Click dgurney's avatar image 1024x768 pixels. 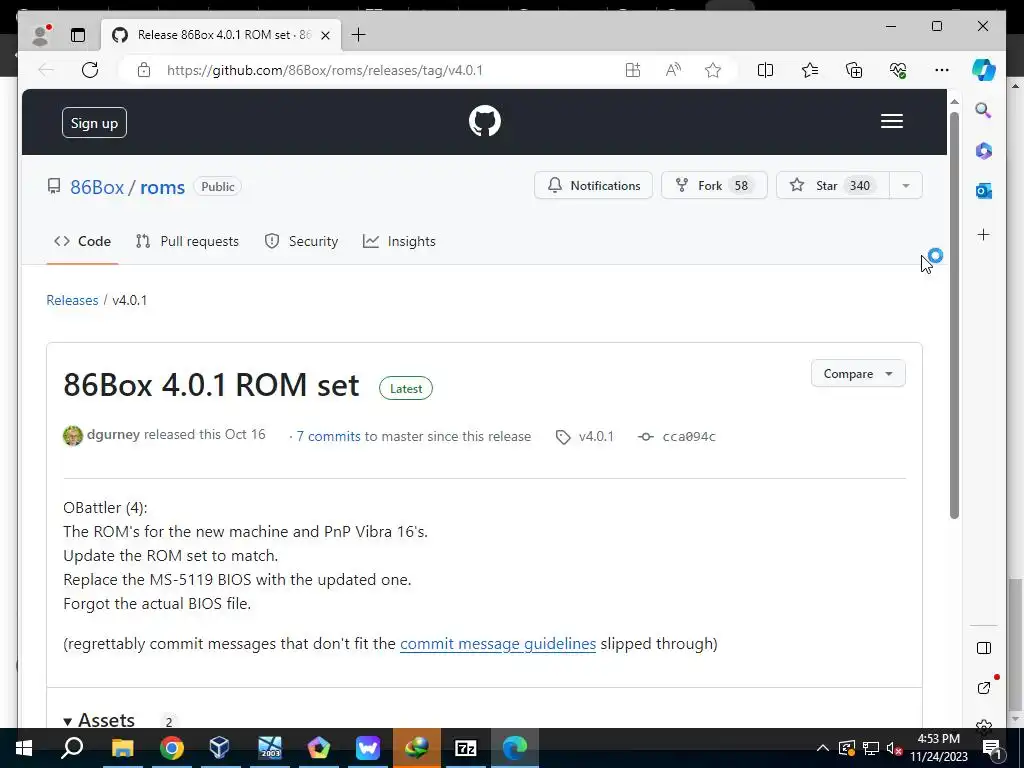click(x=72, y=436)
